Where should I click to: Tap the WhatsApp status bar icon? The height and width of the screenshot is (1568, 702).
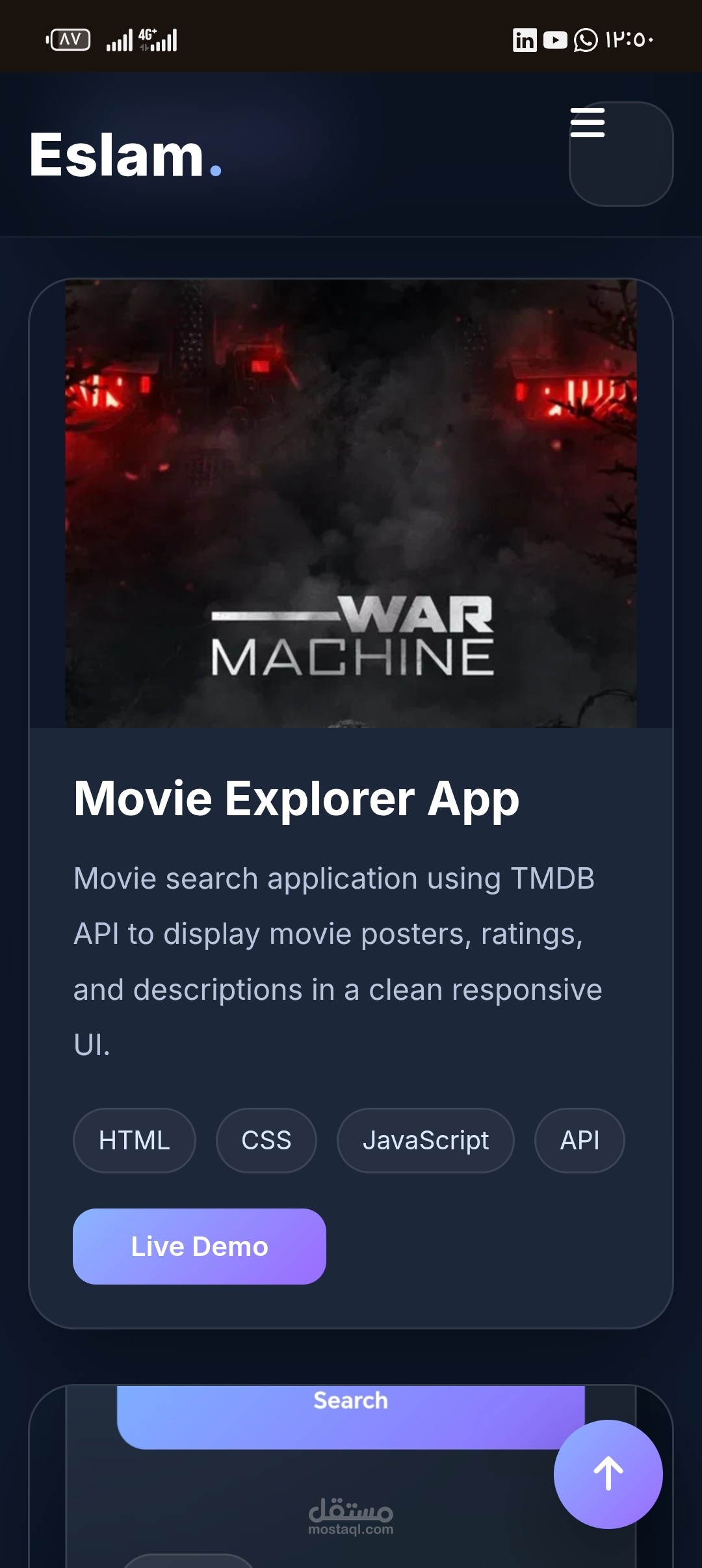[x=586, y=40]
